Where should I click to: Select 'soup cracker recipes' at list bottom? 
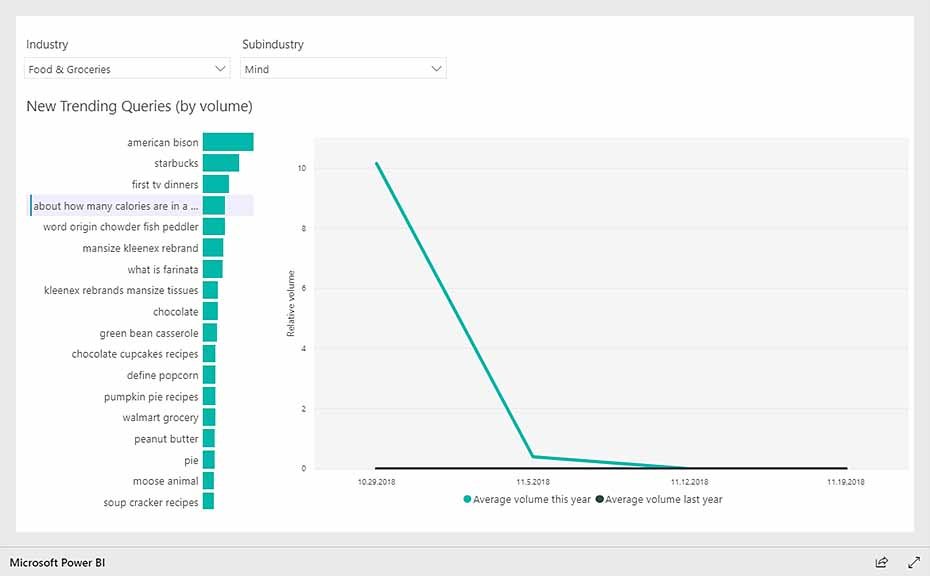[151, 503]
